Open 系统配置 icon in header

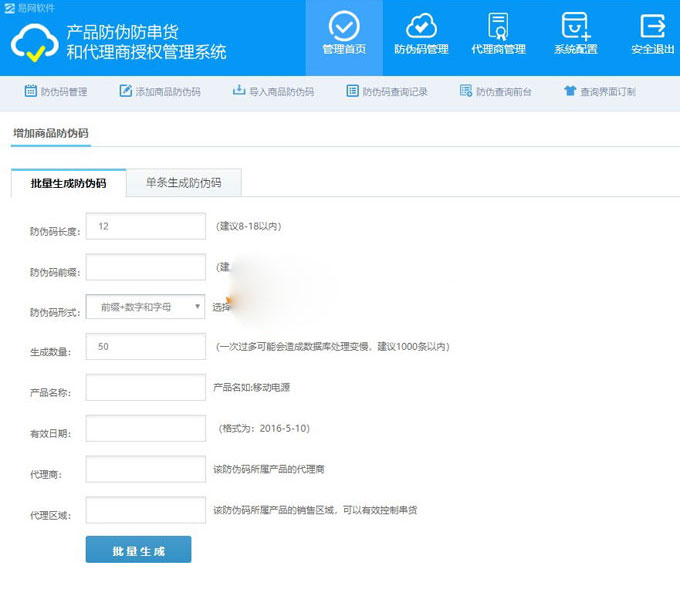[575, 26]
